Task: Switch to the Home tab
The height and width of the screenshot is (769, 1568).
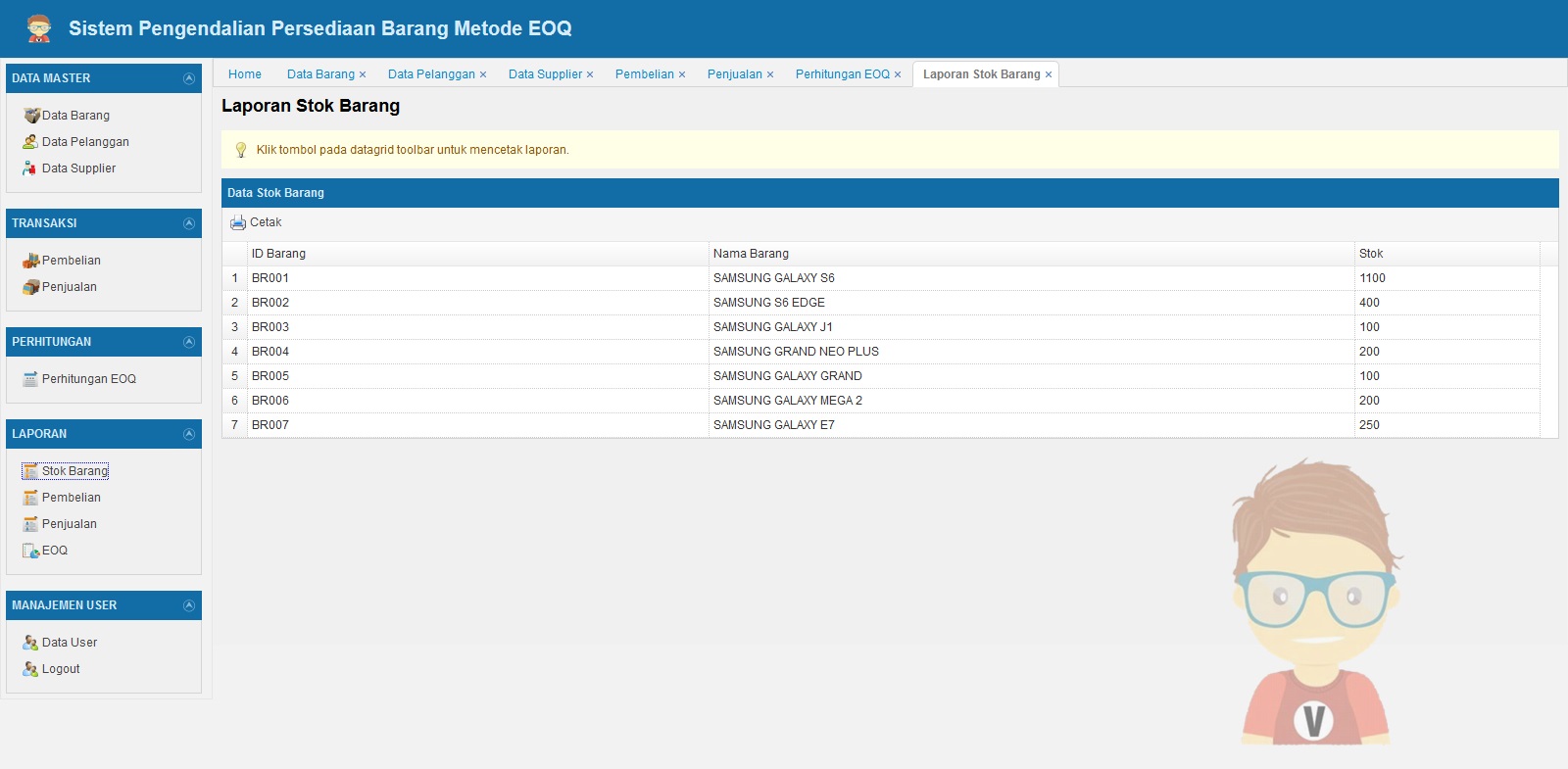Action: (245, 74)
